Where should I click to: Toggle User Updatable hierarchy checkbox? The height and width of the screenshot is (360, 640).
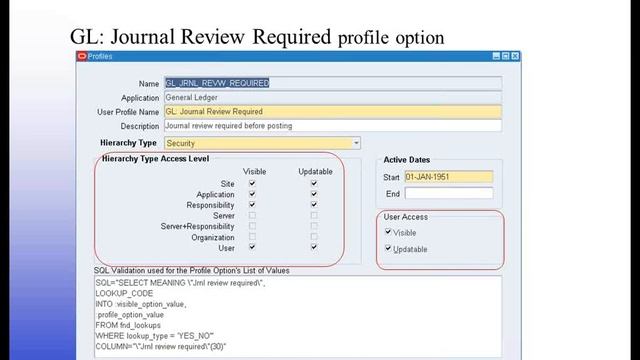click(314, 247)
